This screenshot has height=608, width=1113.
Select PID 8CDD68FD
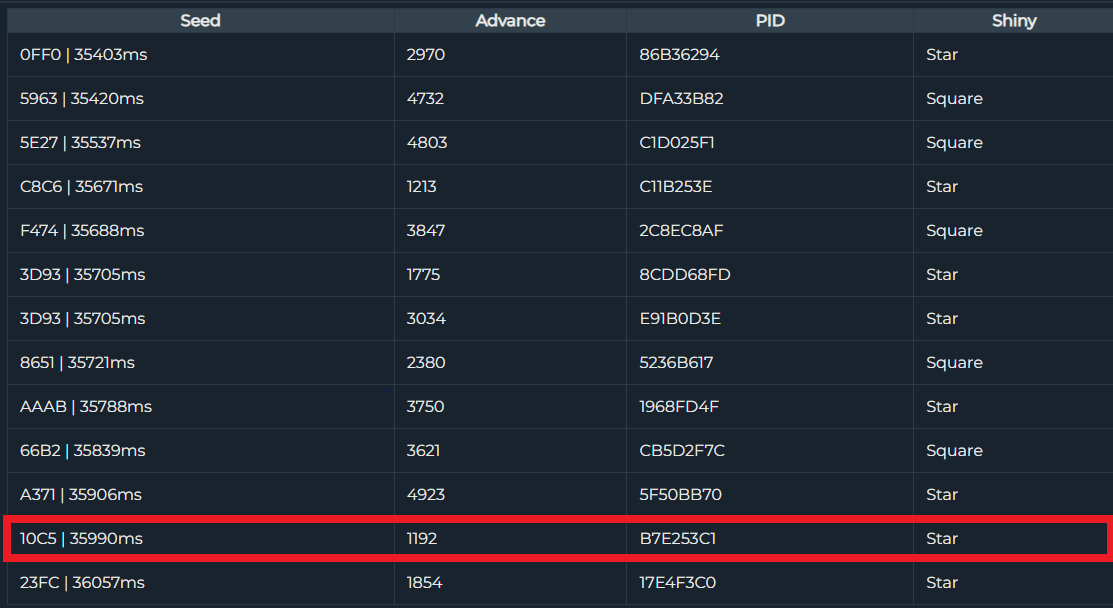tap(685, 275)
